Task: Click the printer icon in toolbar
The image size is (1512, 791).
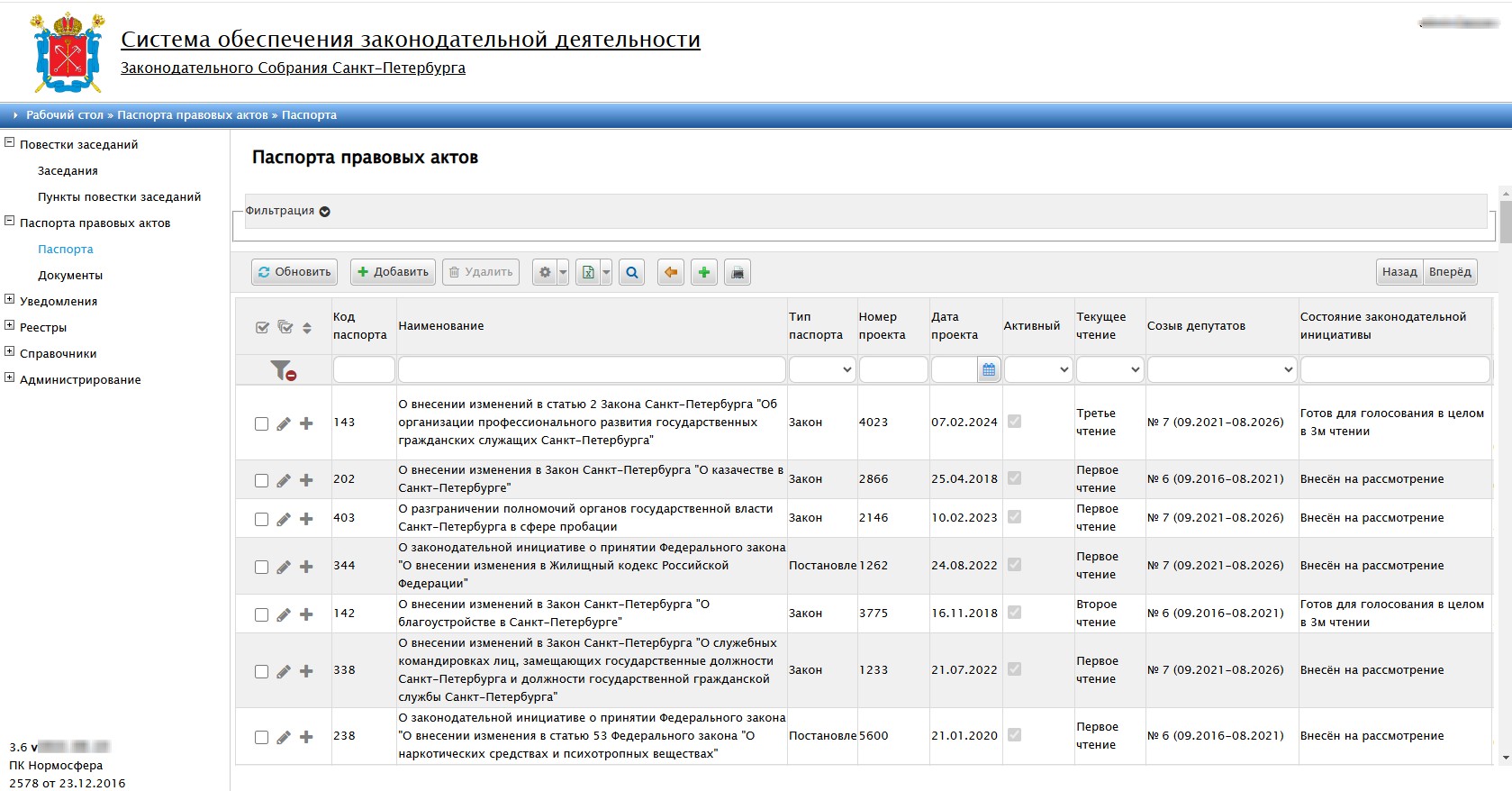Action: coord(738,272)
